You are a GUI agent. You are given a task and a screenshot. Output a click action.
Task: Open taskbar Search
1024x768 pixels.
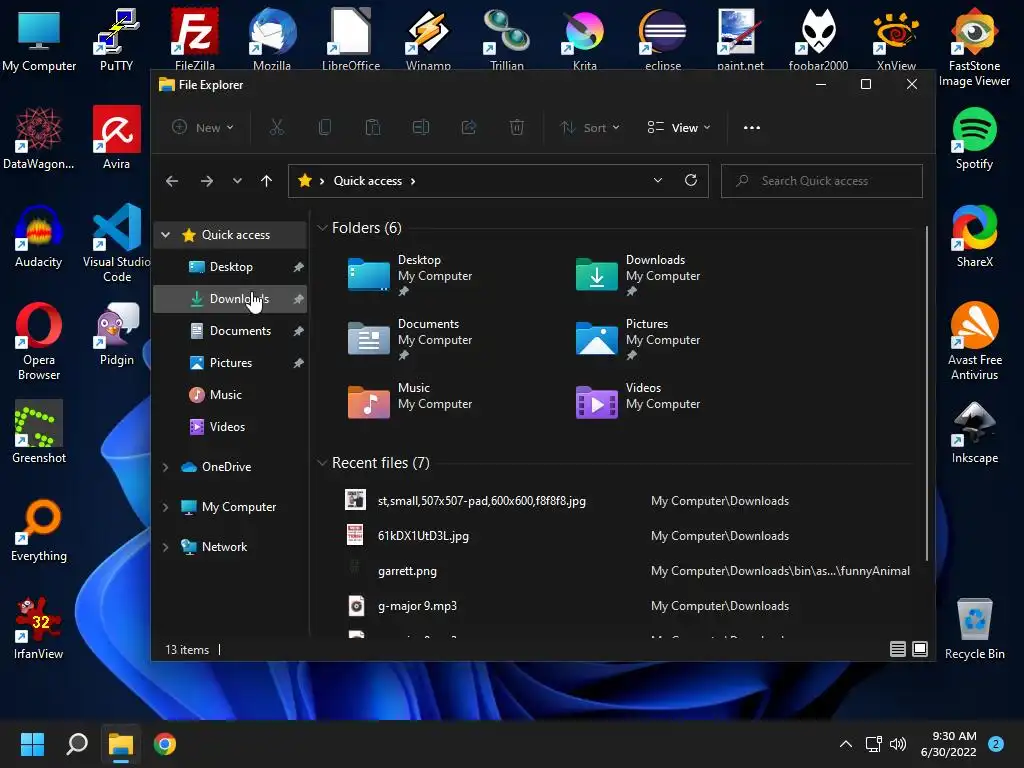[x=77, y=744]
